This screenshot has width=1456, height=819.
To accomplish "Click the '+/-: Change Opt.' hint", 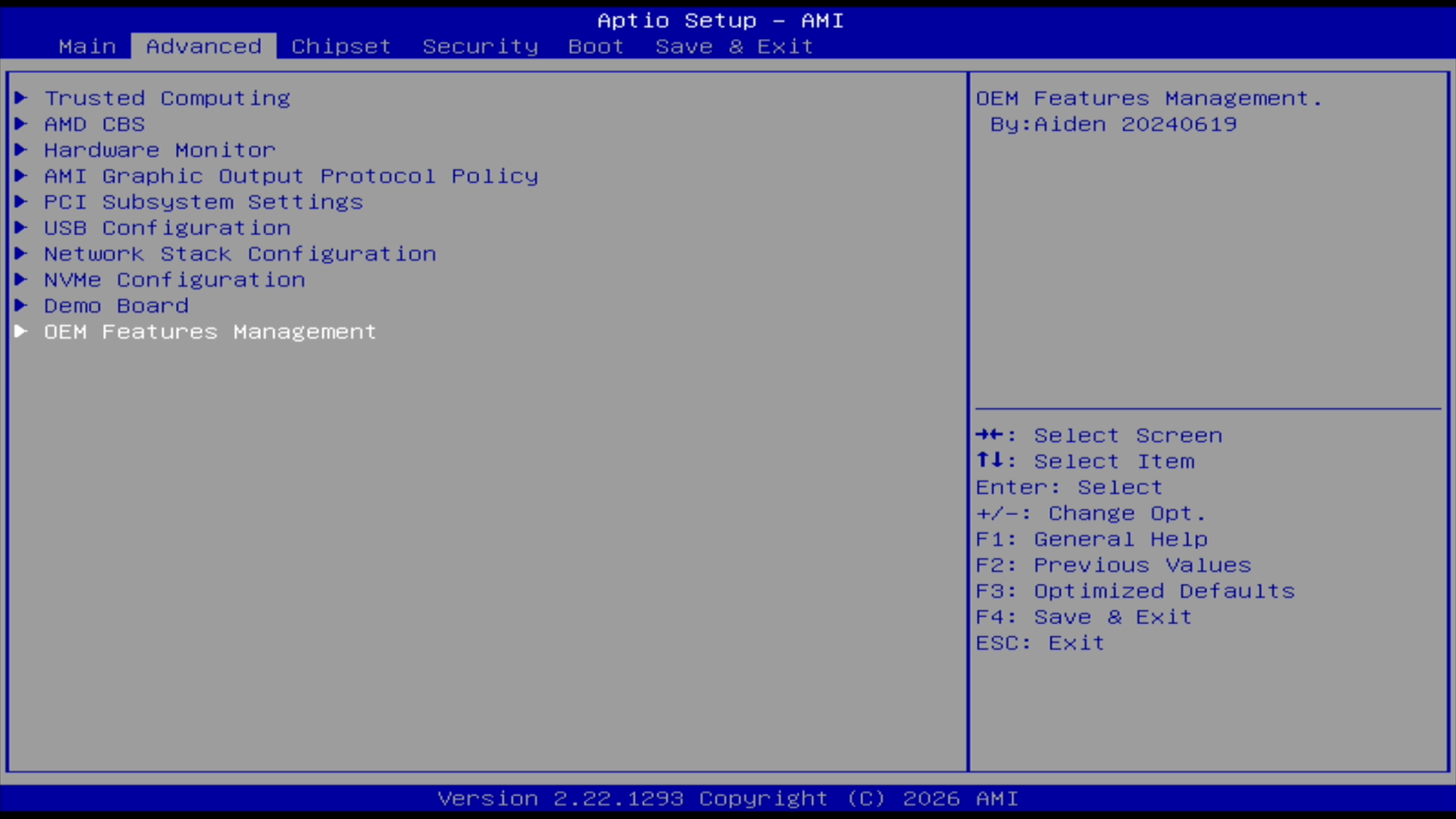I will click(1091, 514).
